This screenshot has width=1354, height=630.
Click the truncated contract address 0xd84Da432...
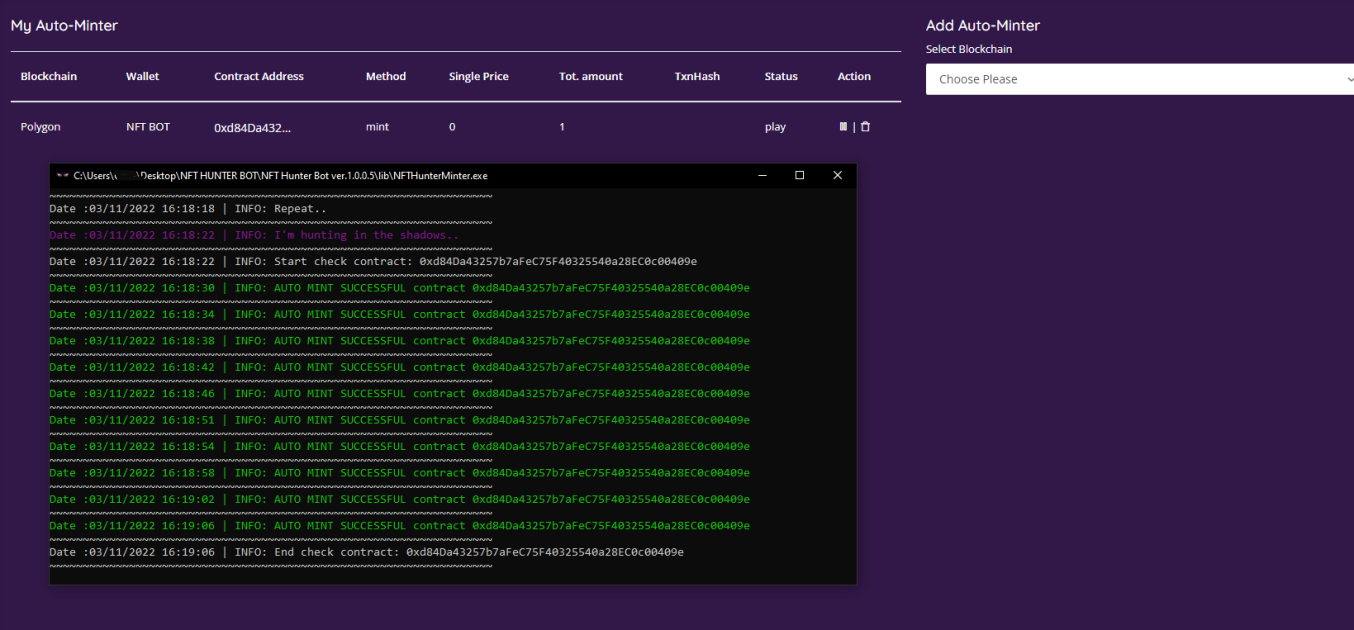pyautogui.click(x=253, y=127)
